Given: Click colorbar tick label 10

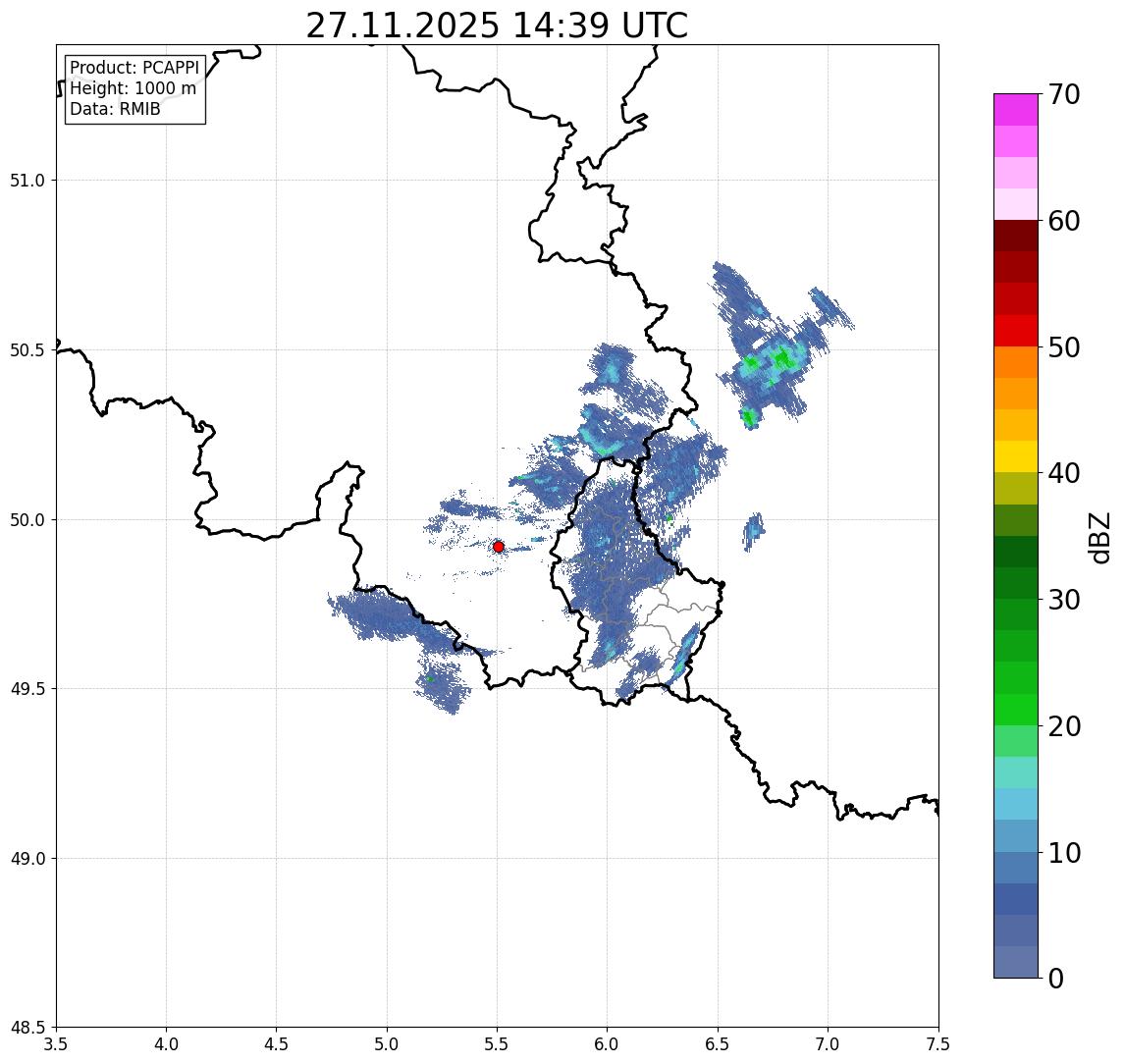Looking at the screenshot, I should pos(1063,852).
